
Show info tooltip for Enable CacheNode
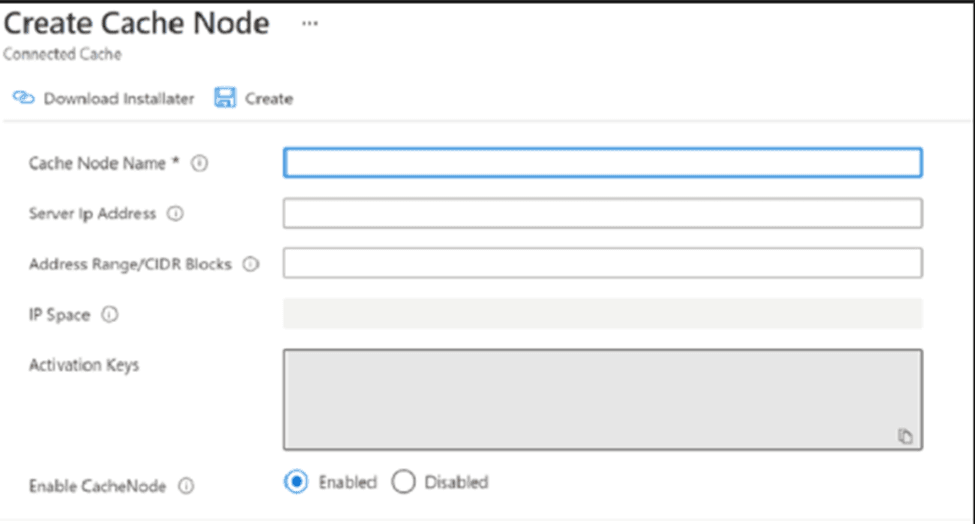coord(187,486)
